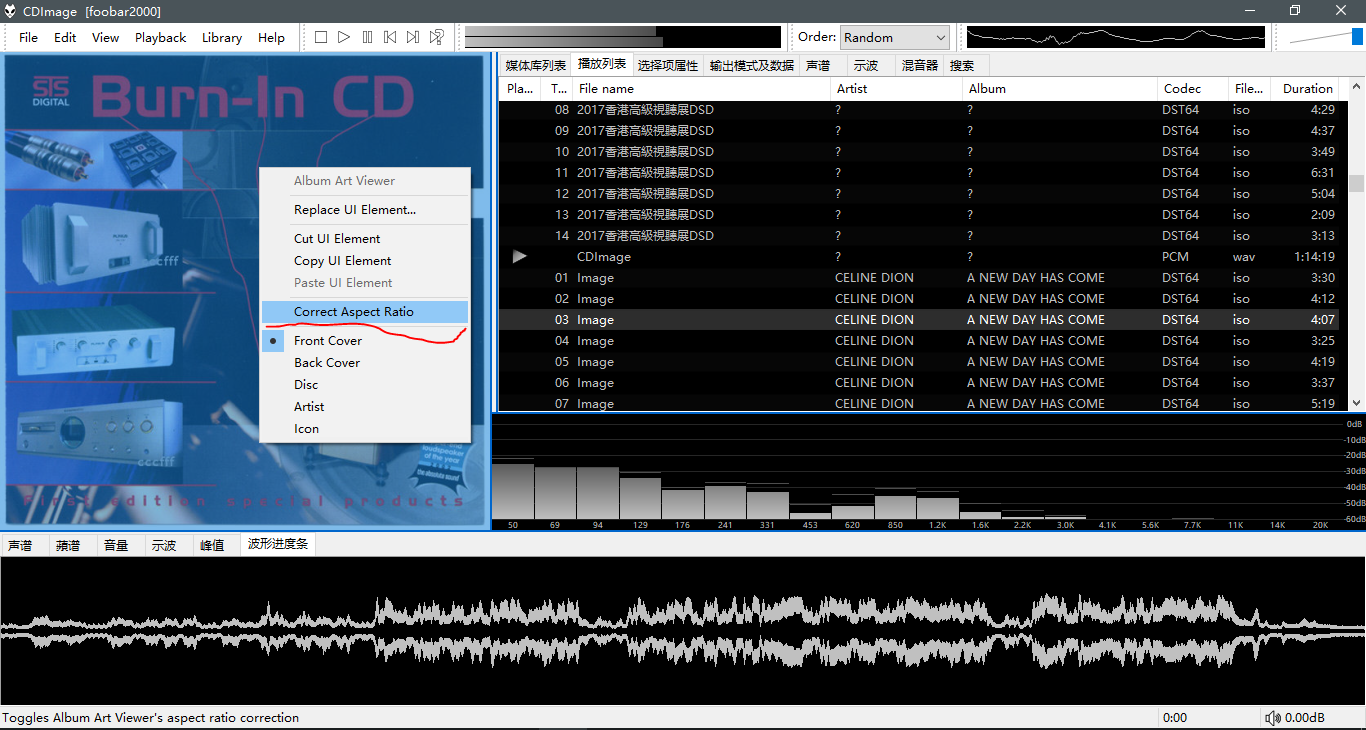Select Back Cover in context menu
The width and height of the screenshot is (1366, 730).
tap(326, 363)
